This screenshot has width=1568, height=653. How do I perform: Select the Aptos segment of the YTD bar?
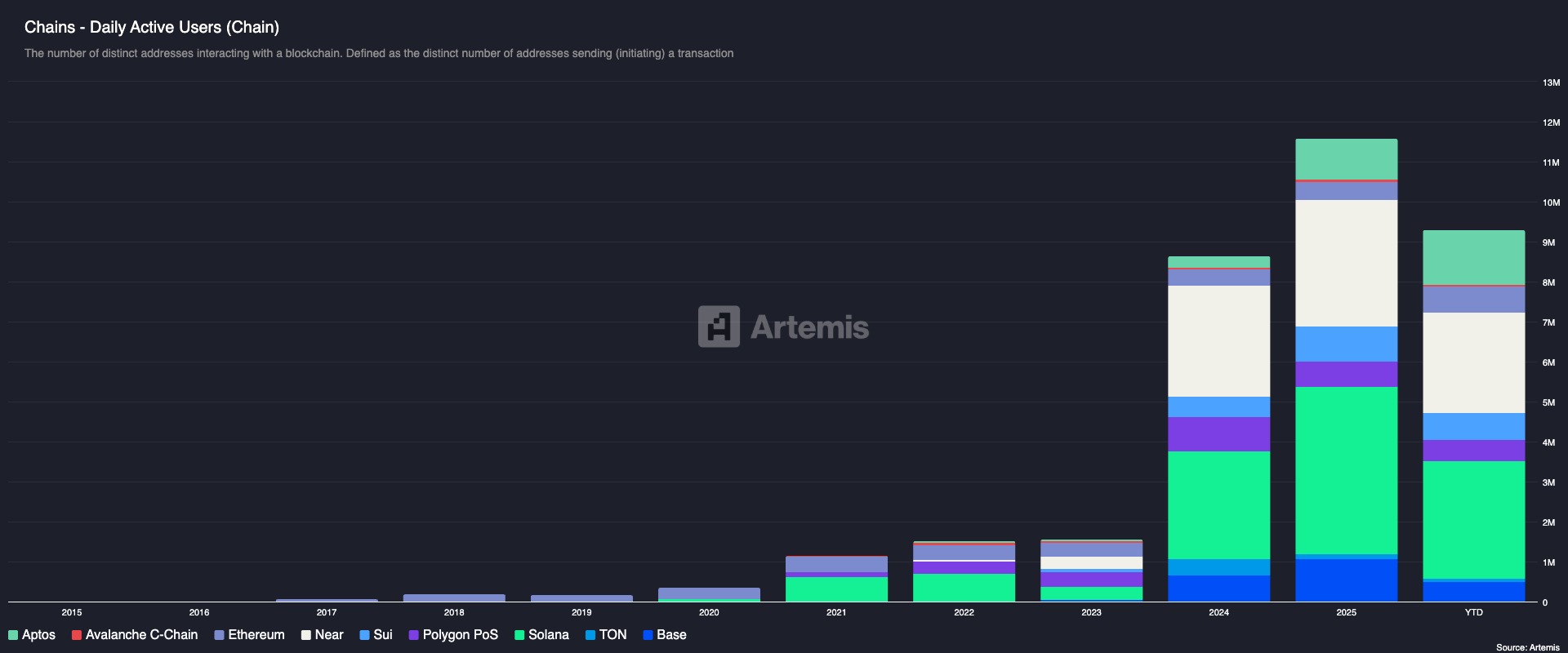1474,257
